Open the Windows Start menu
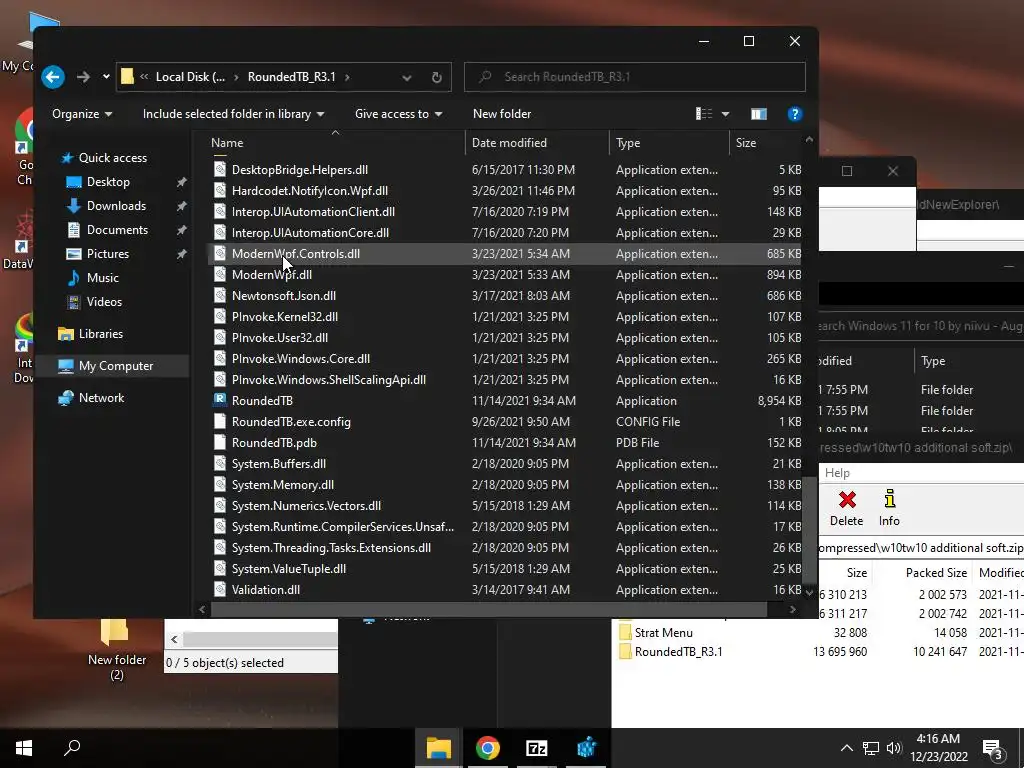 click(x=24, y=748)
